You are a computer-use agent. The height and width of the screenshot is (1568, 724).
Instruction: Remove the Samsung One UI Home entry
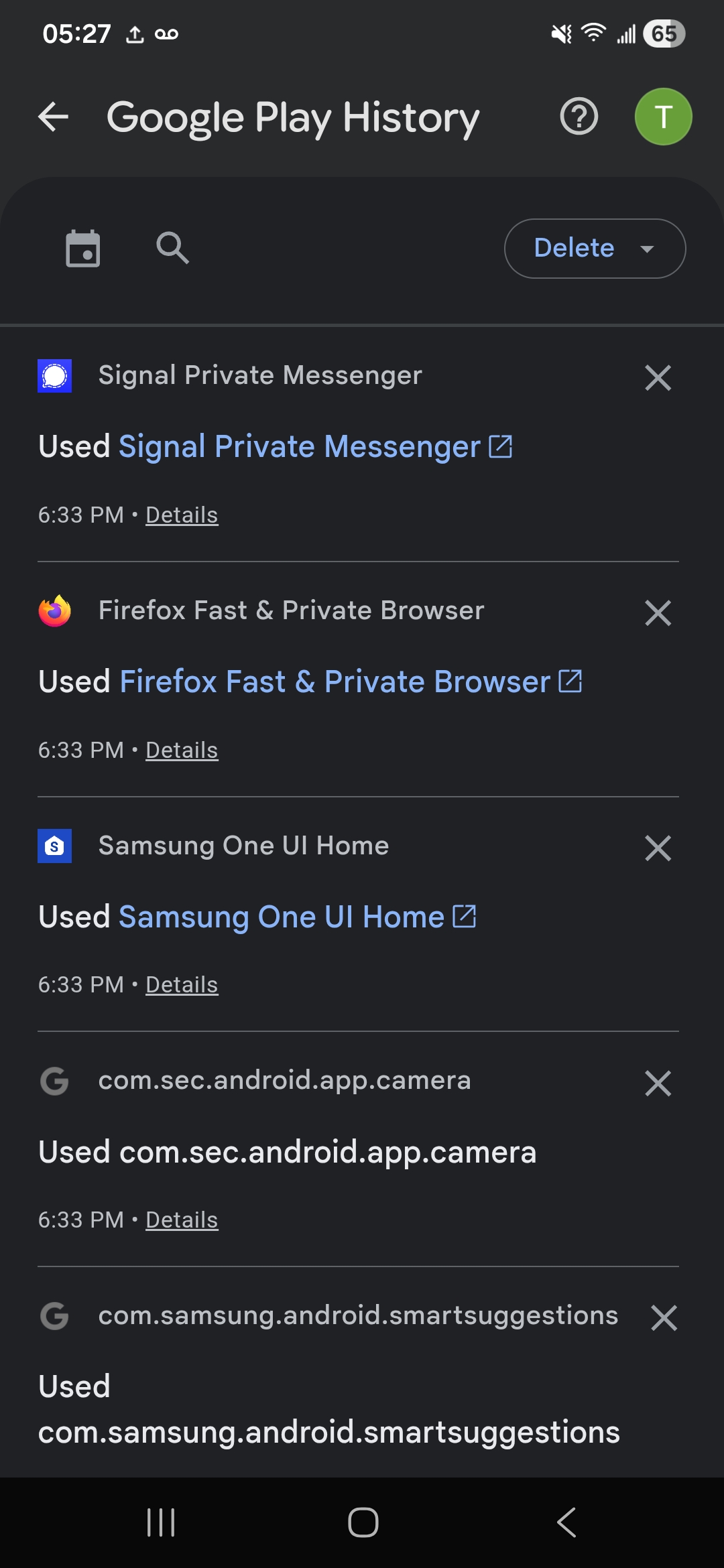point(658,848)
